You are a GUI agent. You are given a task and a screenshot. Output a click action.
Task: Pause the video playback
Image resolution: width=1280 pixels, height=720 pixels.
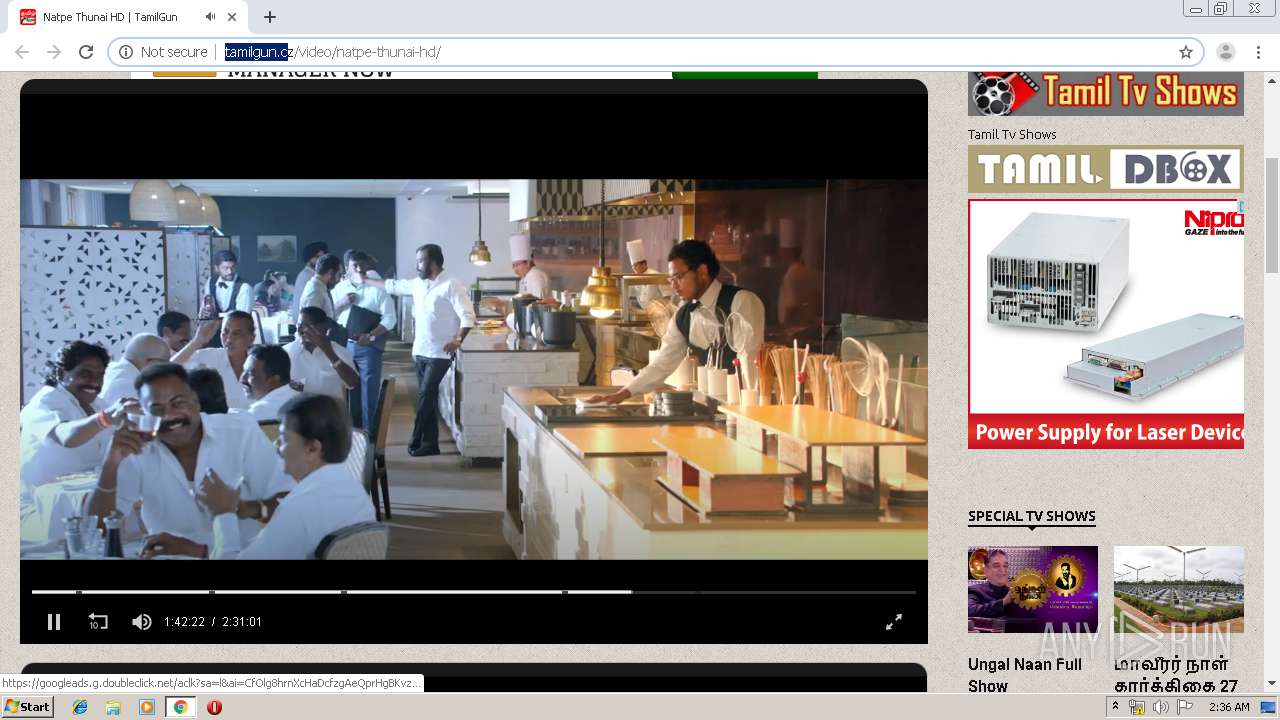pos(54,622)
